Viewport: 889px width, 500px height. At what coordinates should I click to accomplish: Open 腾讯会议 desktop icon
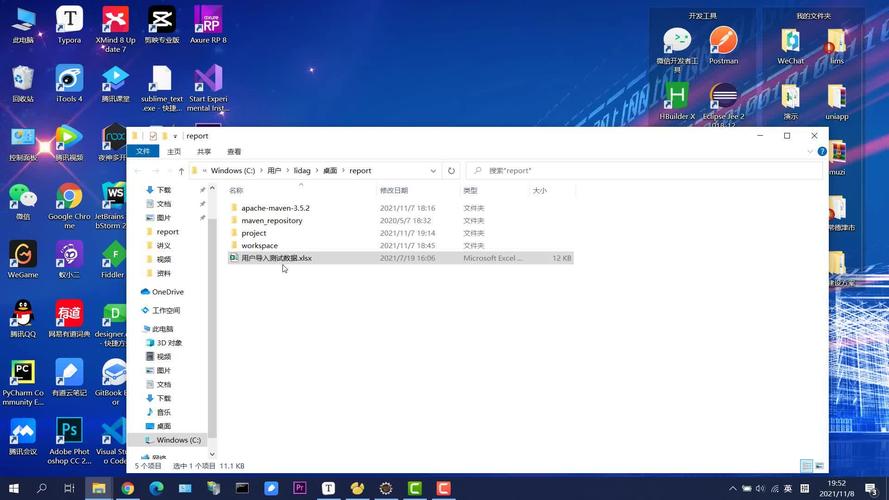click(x=23, y=437)
